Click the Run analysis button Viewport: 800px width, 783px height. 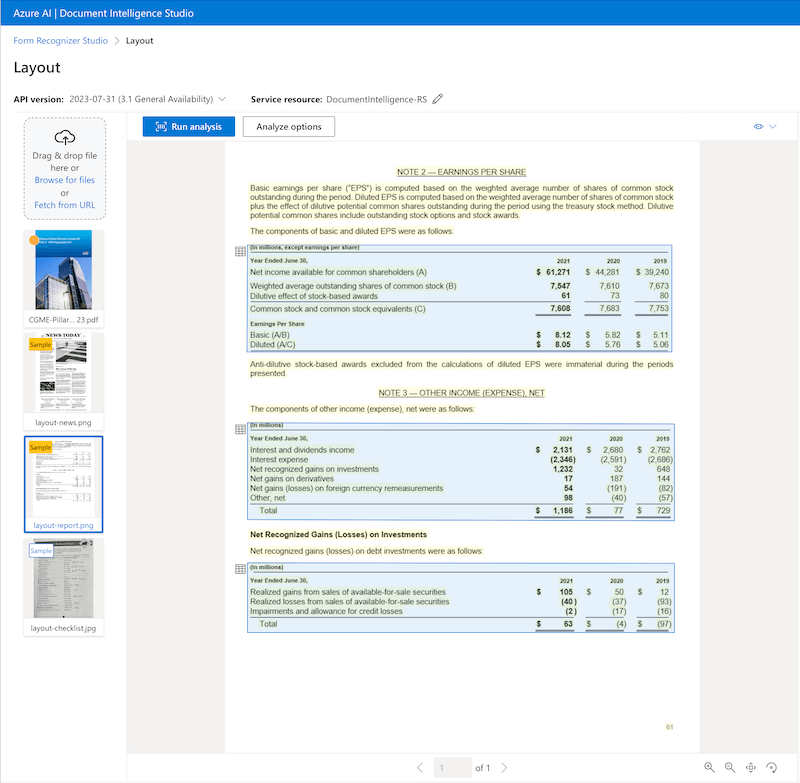[x=188, y=127]
